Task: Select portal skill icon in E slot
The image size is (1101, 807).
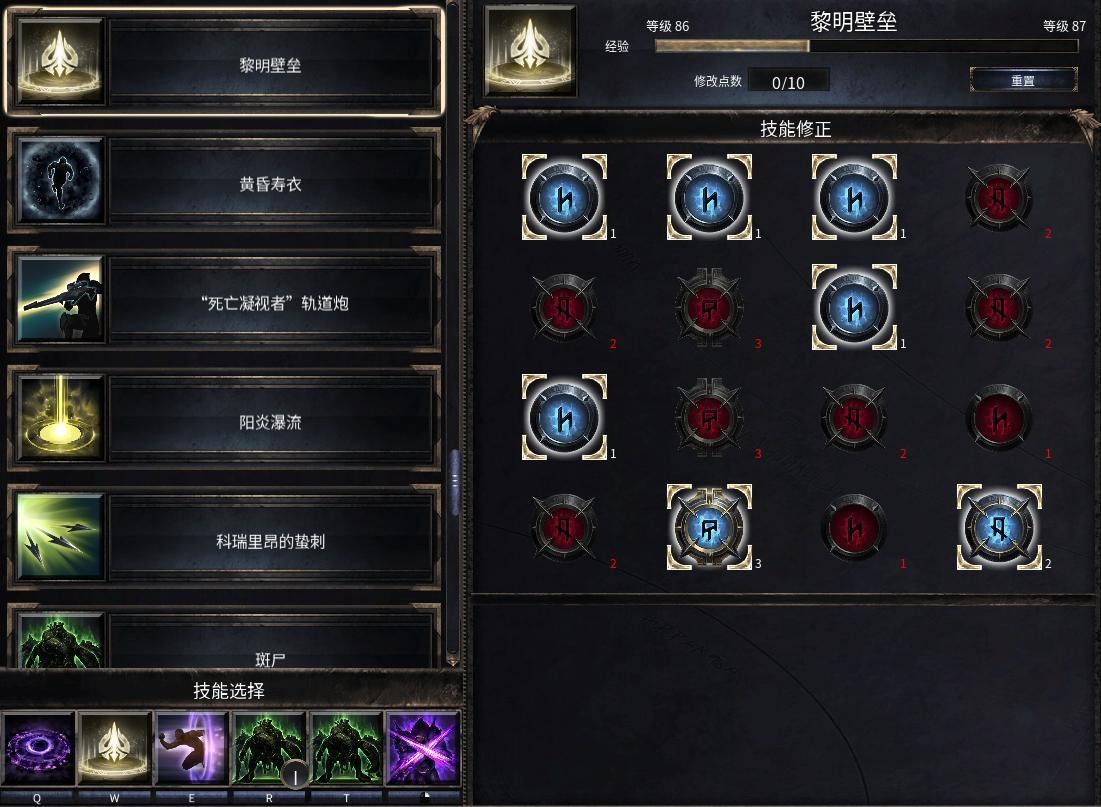Action: coord(192,748)
